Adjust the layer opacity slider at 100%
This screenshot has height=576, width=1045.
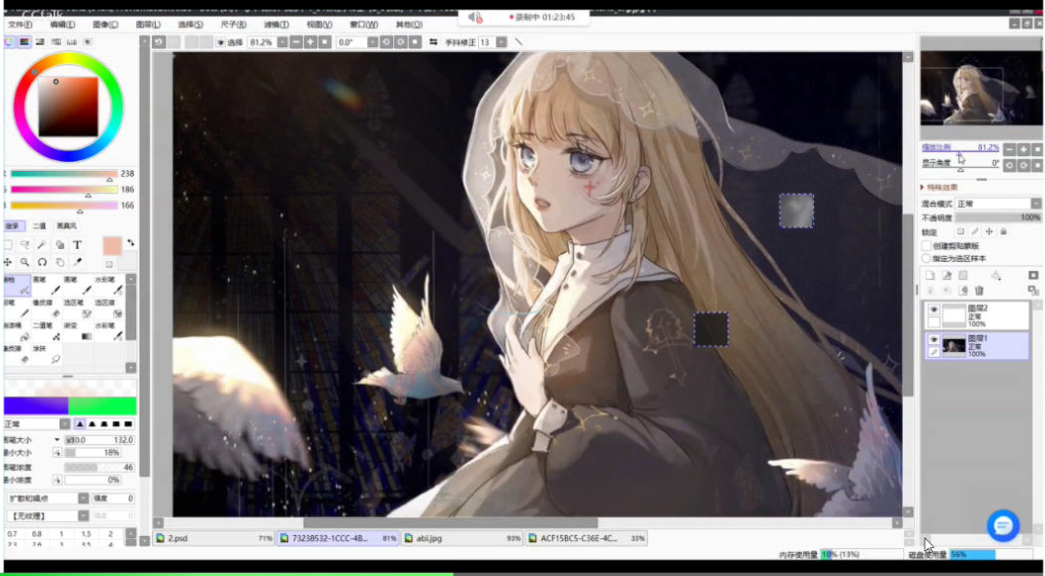[998, 217]
